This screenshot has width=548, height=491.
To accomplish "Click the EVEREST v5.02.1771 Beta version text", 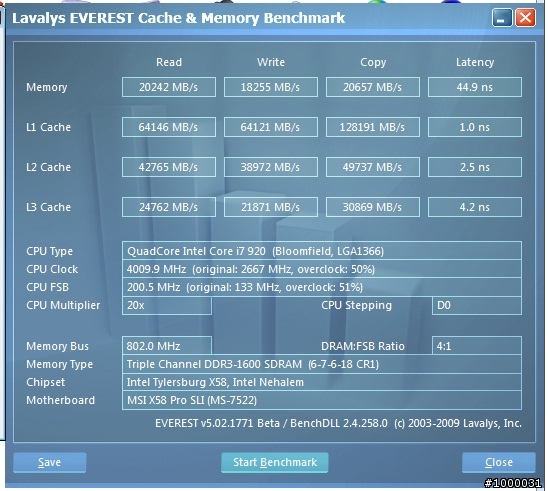I will tap(338, 423).
